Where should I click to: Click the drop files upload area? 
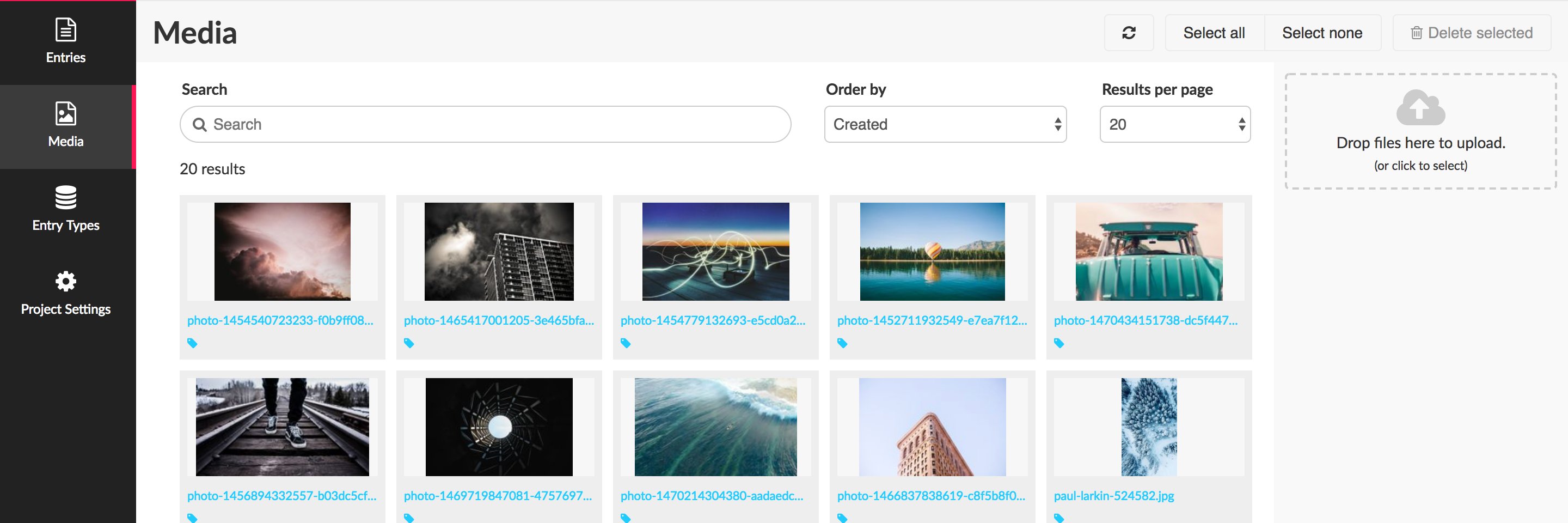click(1420, 131)
